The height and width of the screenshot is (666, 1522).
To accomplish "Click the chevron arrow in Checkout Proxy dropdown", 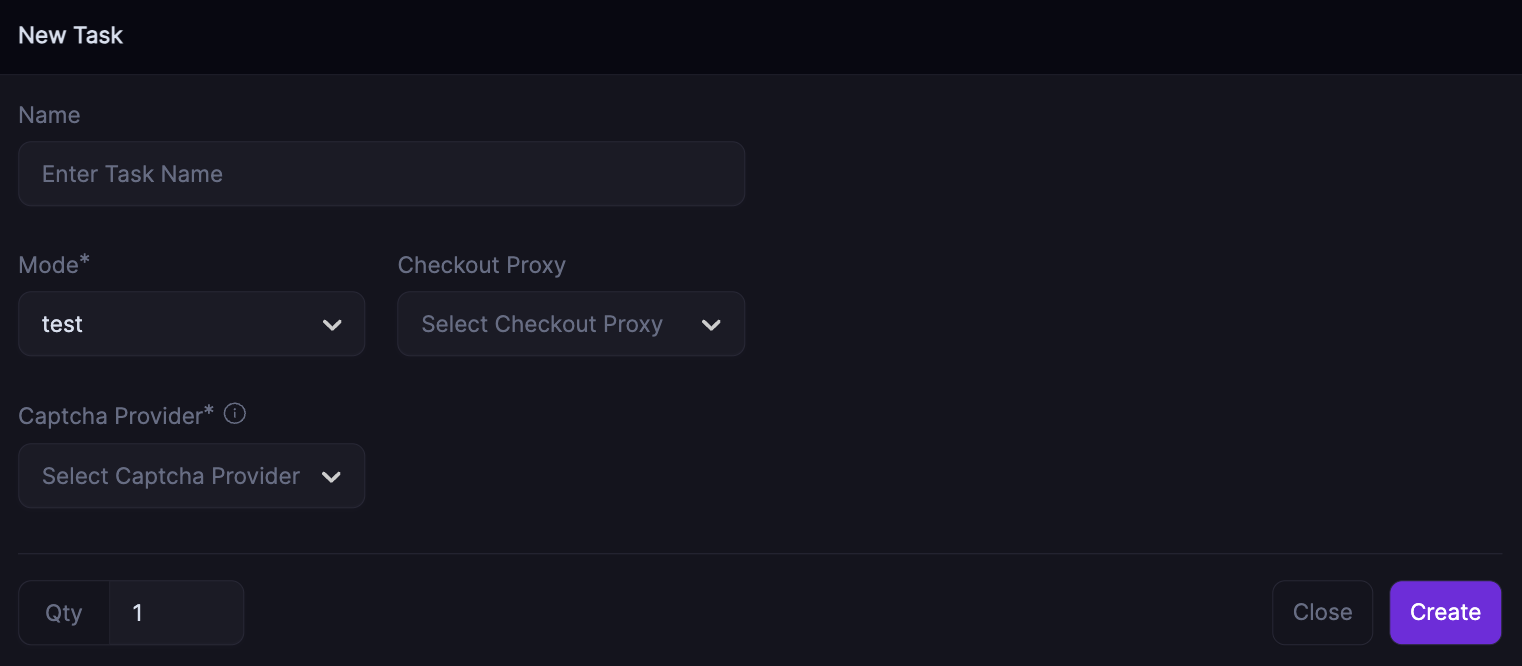I will pyautogui.click(x=711, y=325).
